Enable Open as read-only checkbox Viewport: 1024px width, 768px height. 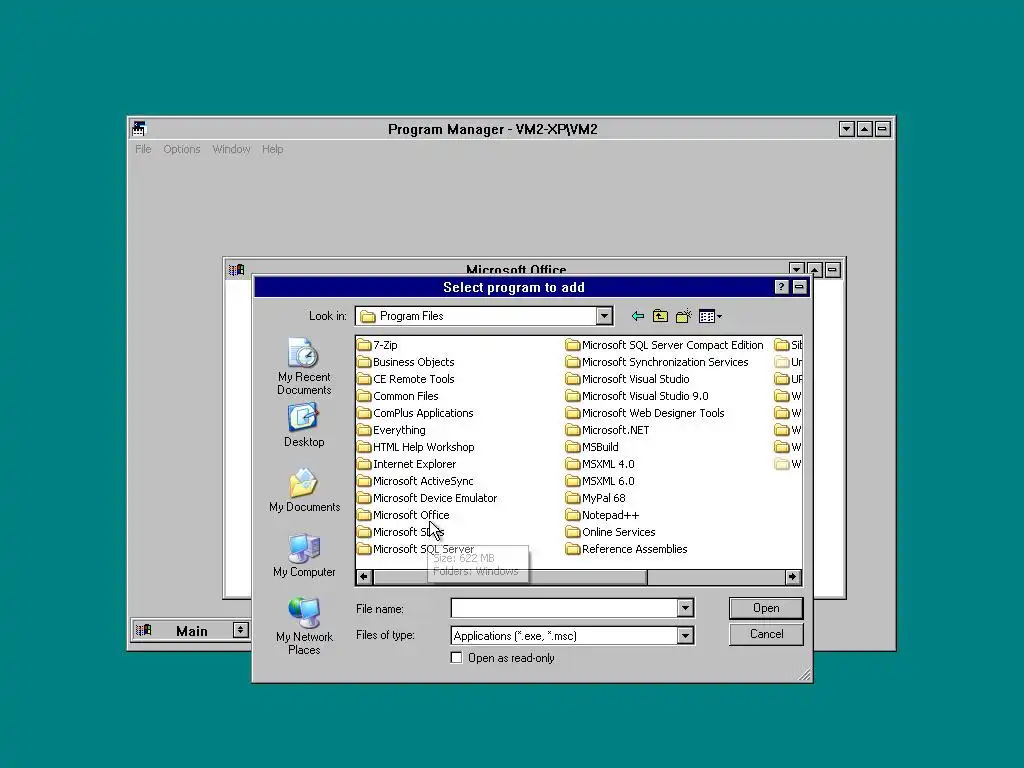(456, 658)
